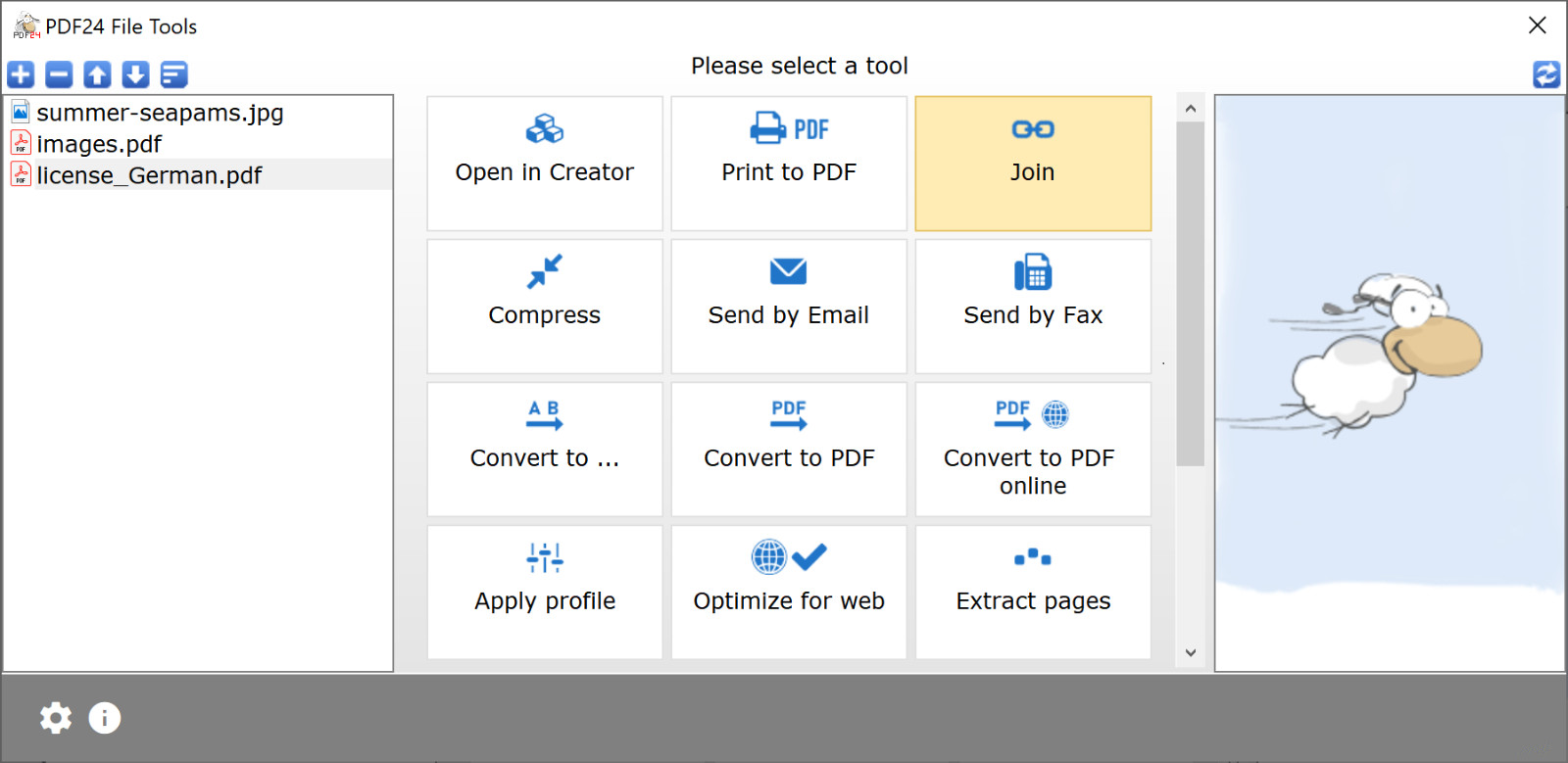Choose the Print to PDF tool
This screenshot has width=1568, height=763.
pyautogui.click(x=789, y=164)
